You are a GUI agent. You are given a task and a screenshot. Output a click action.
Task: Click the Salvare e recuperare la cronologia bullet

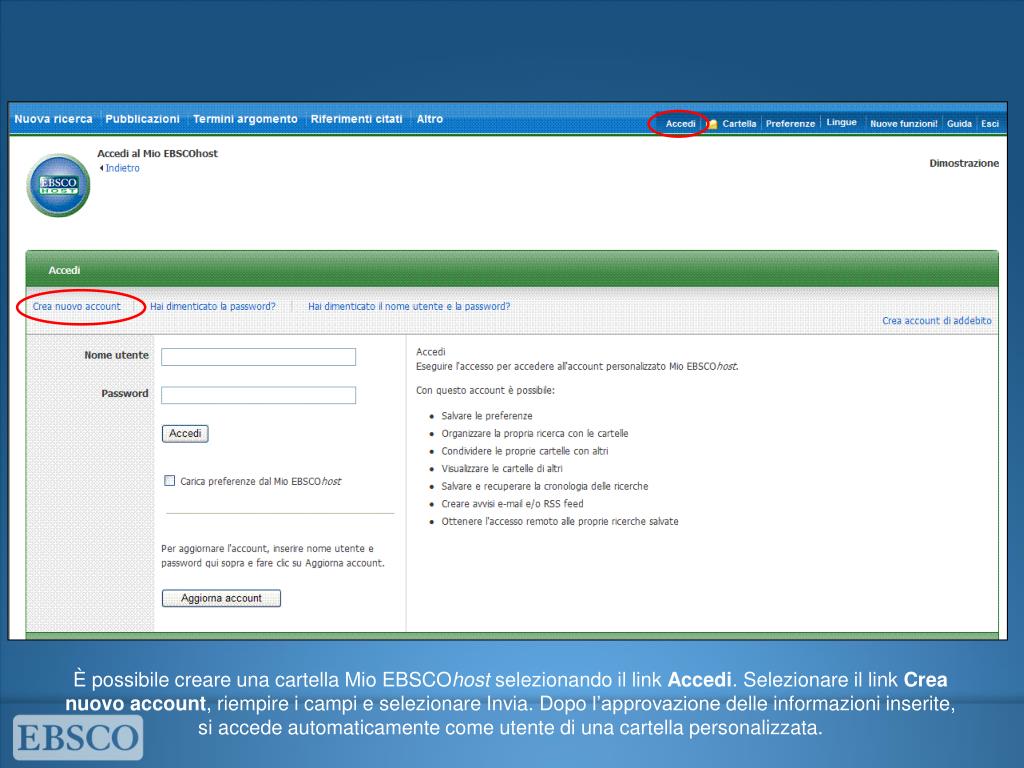(x=545, y=487)
